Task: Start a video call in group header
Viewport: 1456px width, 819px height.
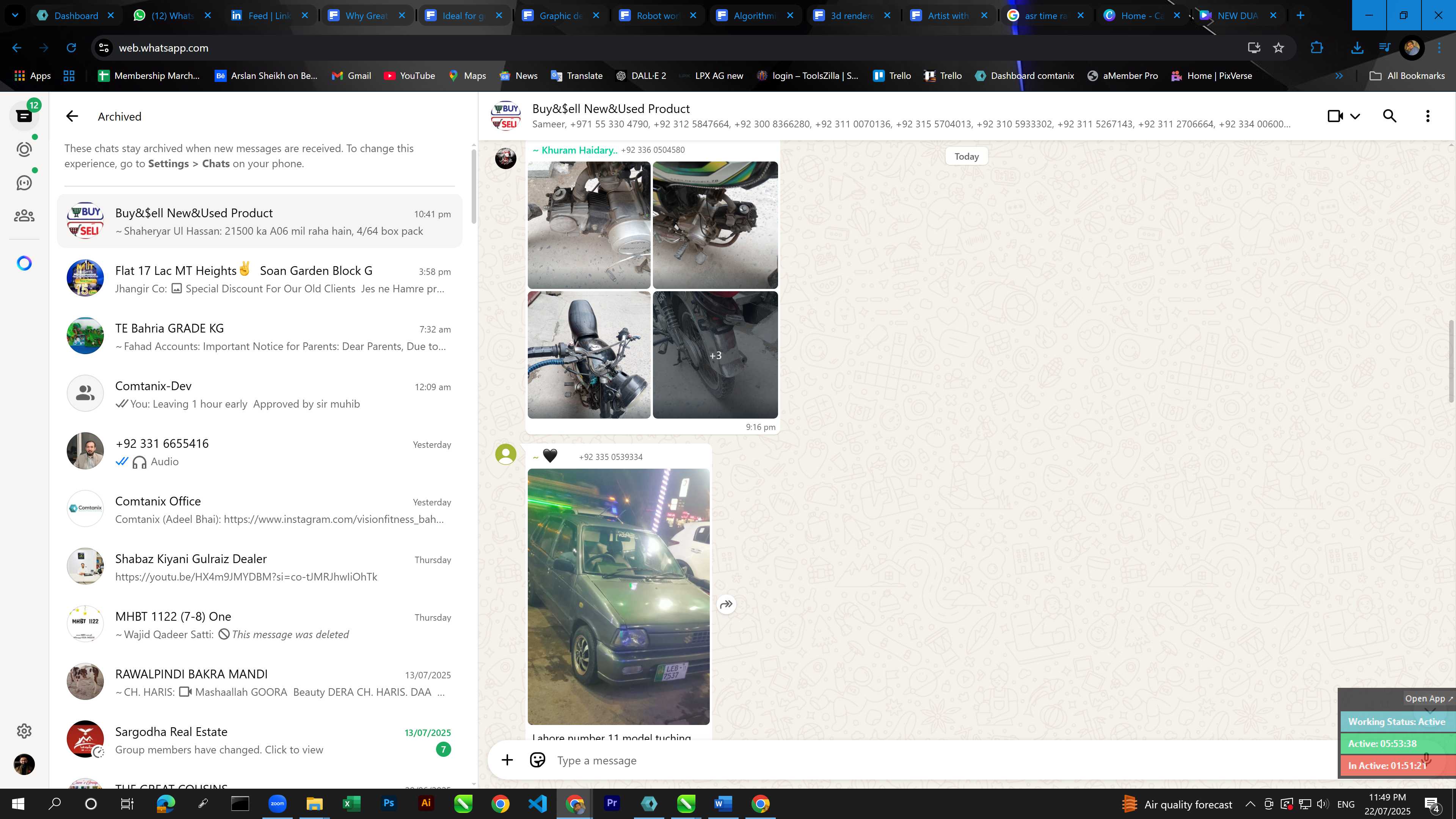Action: tap(1335, 116)
